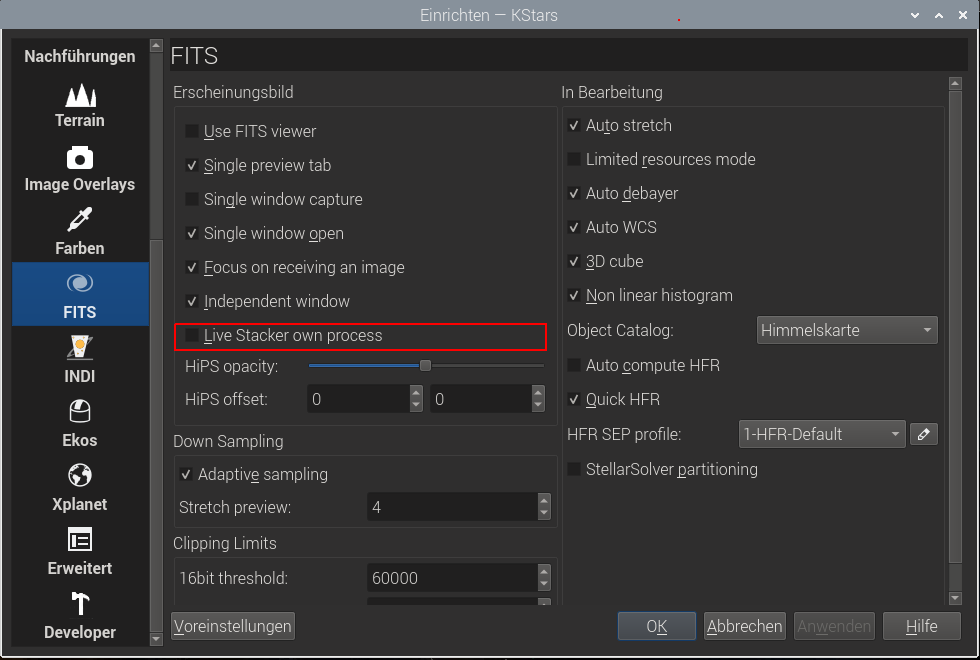Decrease second HiPS offset value
The width and height of the screenshot is (980, 660).
pyautogui.click(x=538, y=406)
